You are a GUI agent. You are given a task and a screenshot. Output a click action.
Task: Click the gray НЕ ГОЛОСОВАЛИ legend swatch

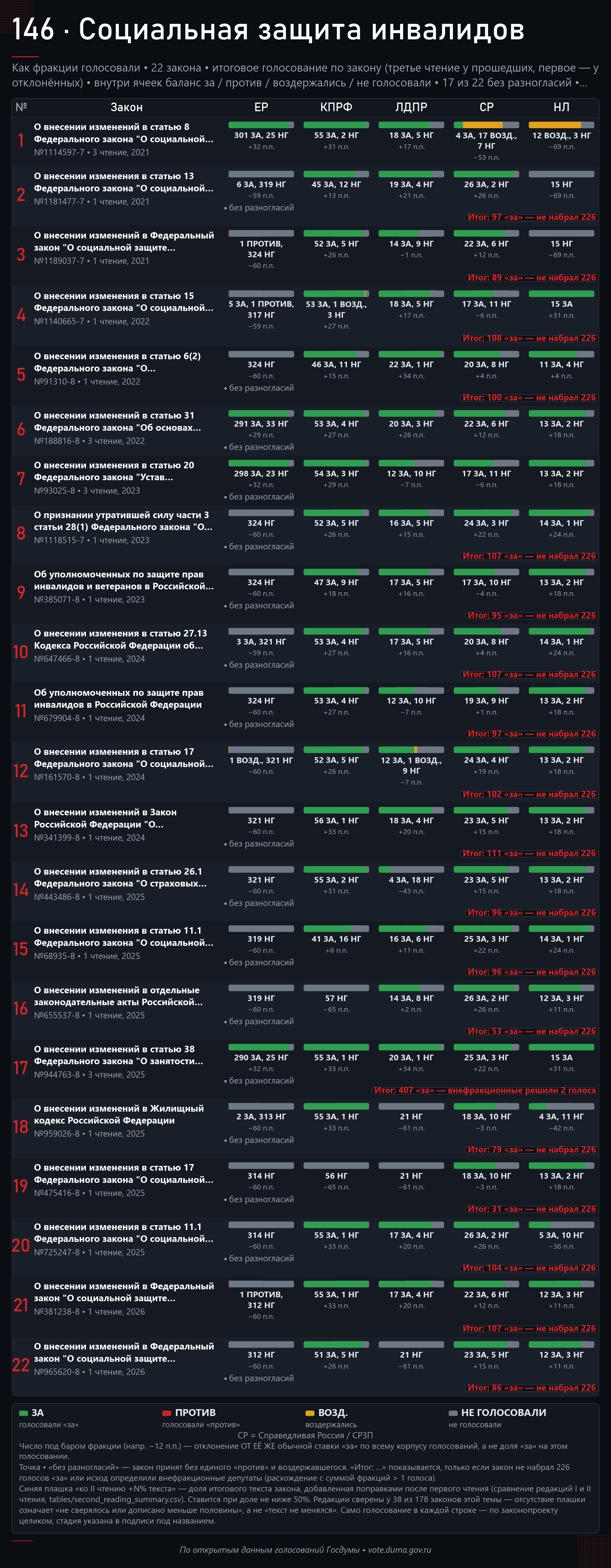pos(453,1413)
